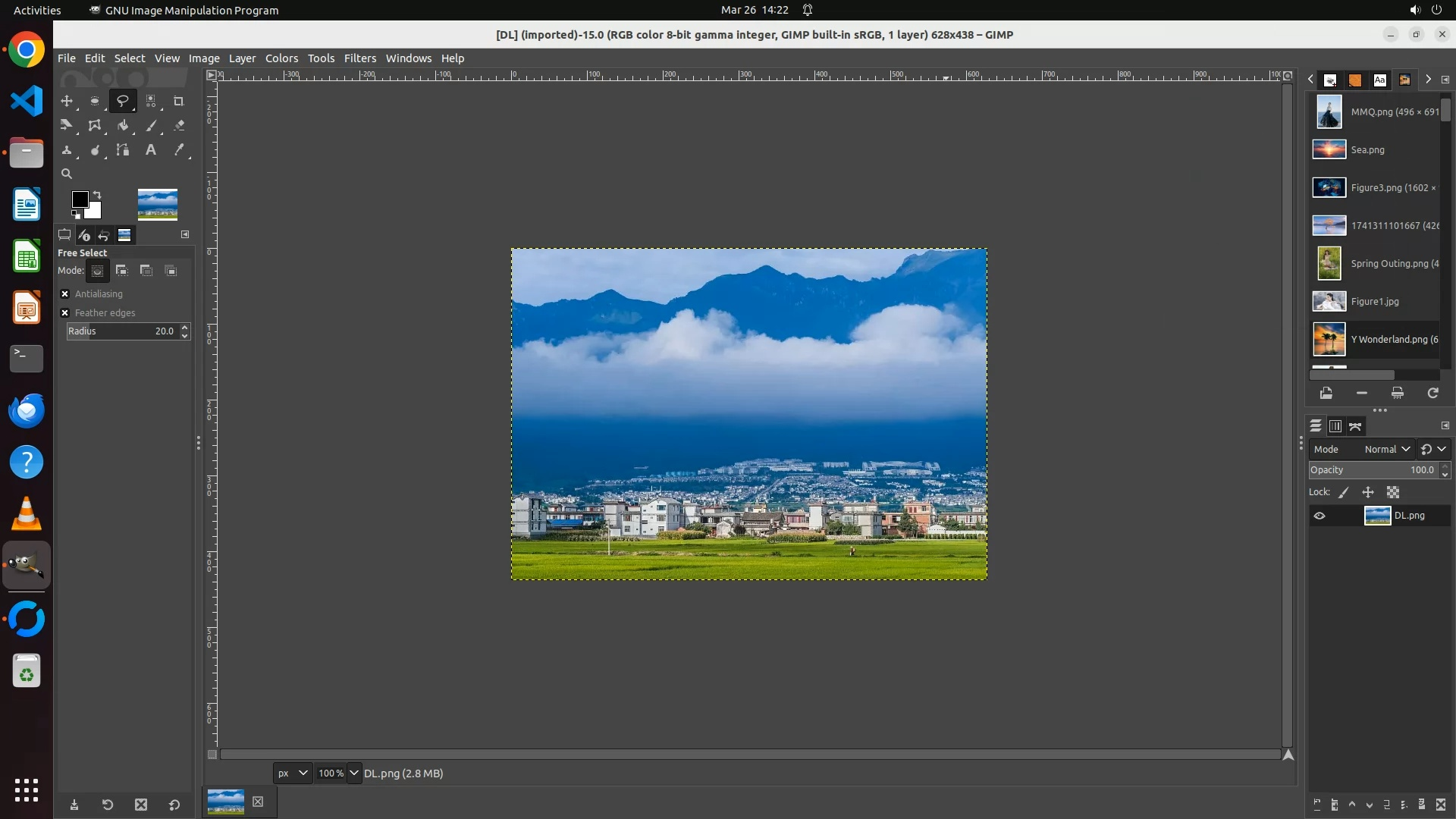This screenshot has height=819, width=1456.
Task: Select the Text tool
Action: [151, 150]
